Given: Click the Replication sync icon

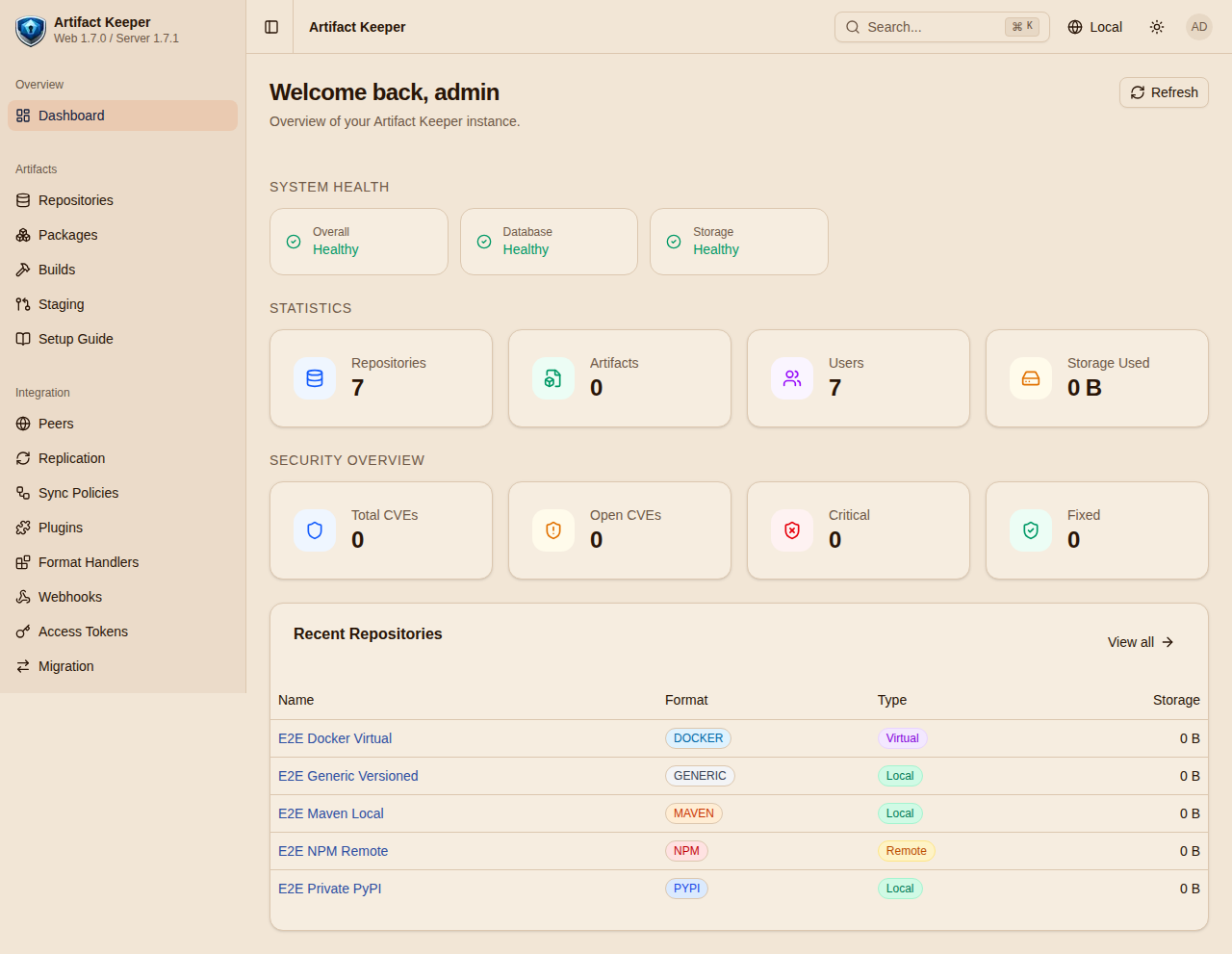Looking at the screenshot, I should [23, 458].
